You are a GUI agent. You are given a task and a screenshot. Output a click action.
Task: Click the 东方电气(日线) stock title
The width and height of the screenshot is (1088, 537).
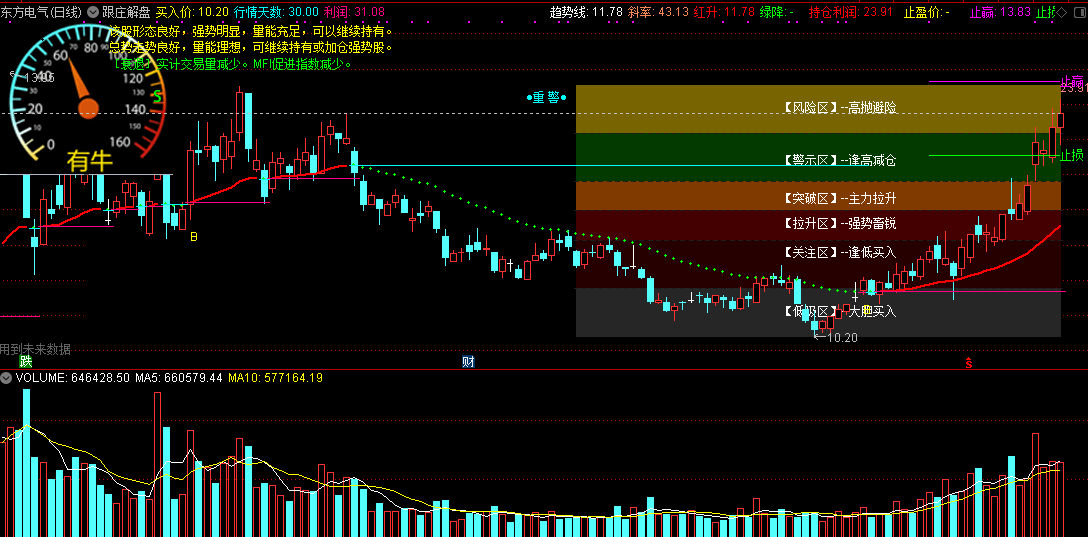click(41, 12)
